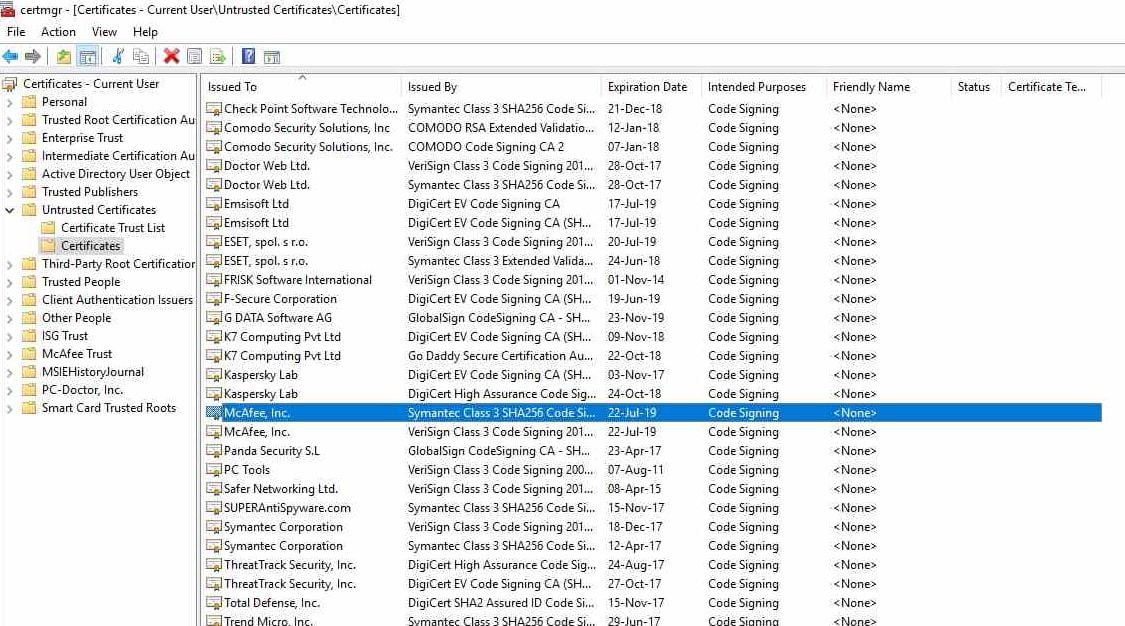Screen dimensions: 1125x626
Task: Click certificate icon beside G DATA Software AG
Action: pos(214,318)
